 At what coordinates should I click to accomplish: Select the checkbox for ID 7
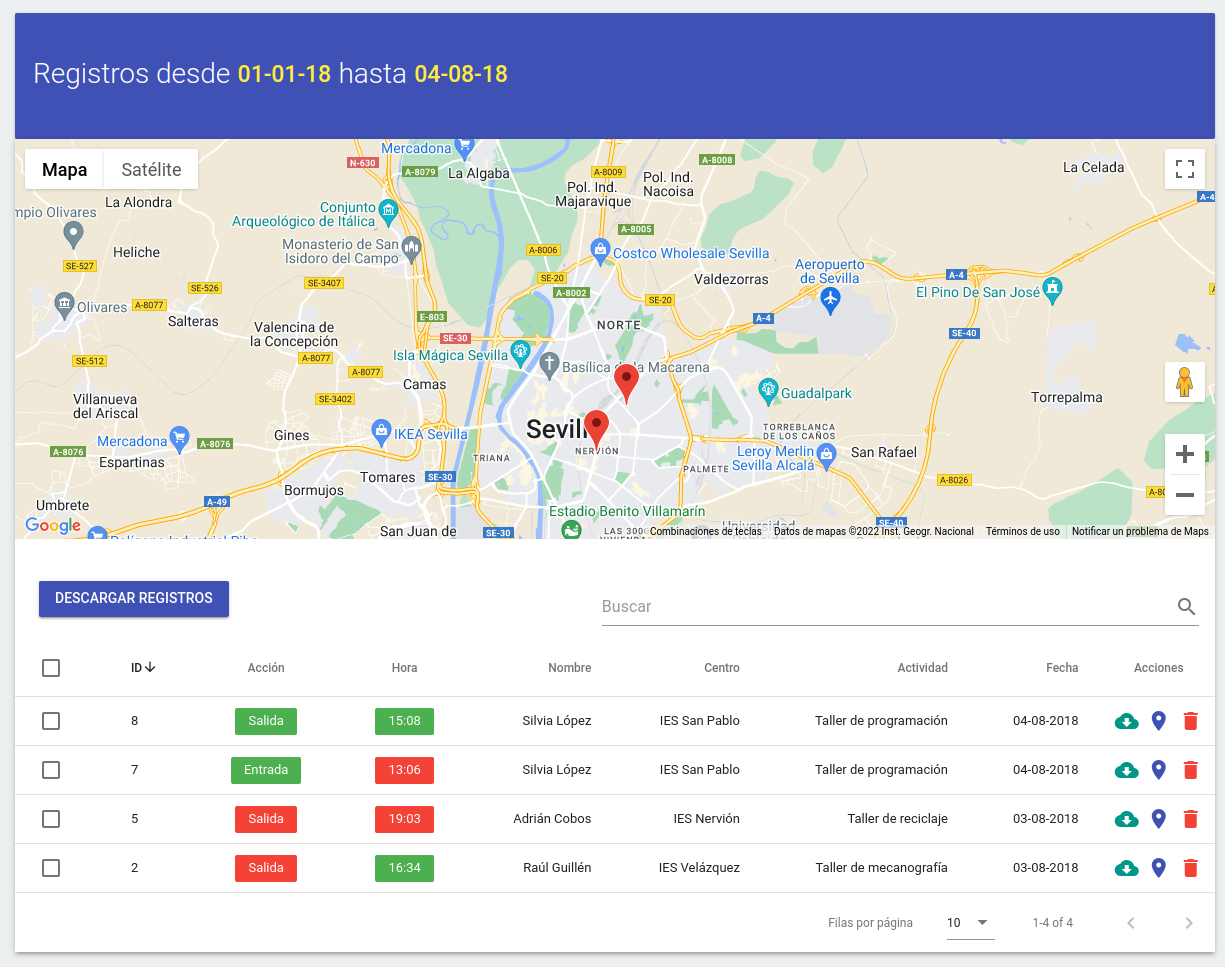point(51,770)
